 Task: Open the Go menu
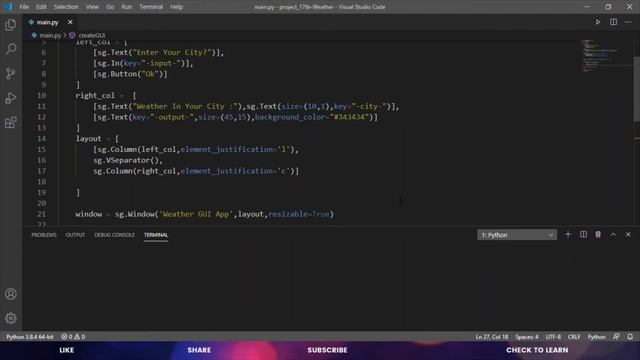coord(110,7)
